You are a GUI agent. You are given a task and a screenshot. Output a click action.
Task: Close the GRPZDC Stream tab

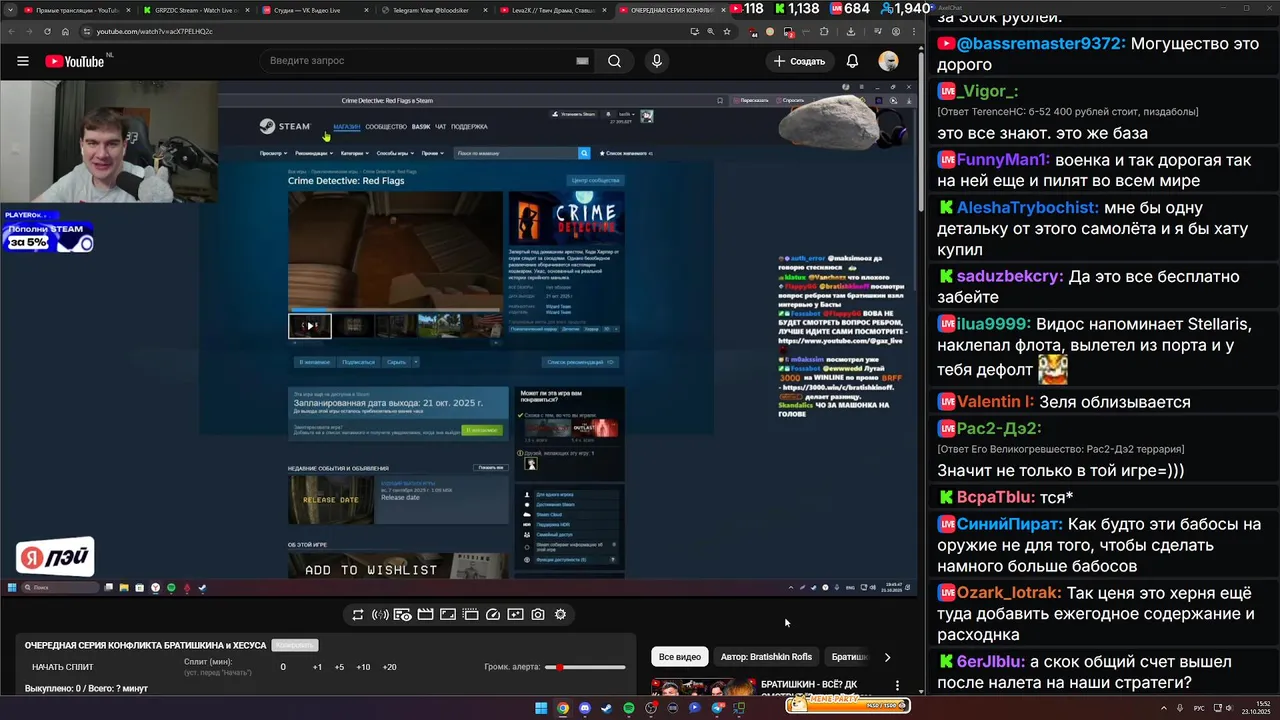(x=247, y=10)
